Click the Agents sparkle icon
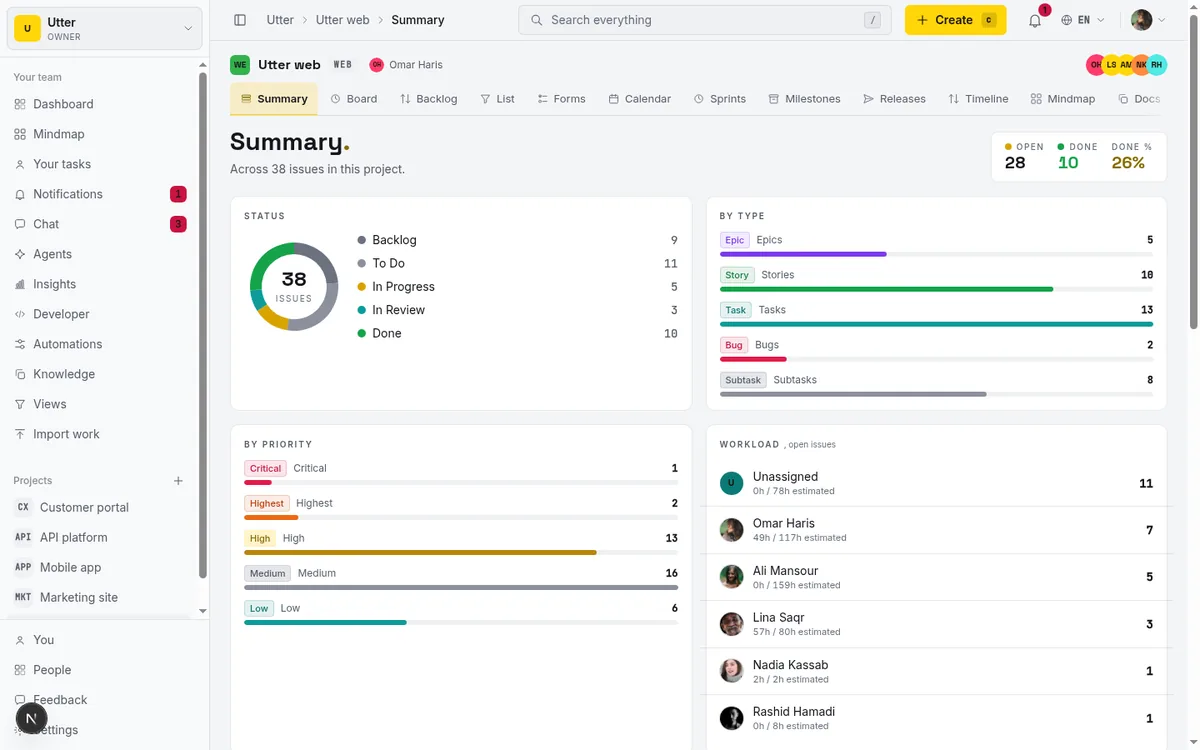1200x750 pixels. [x=20, y=254]
